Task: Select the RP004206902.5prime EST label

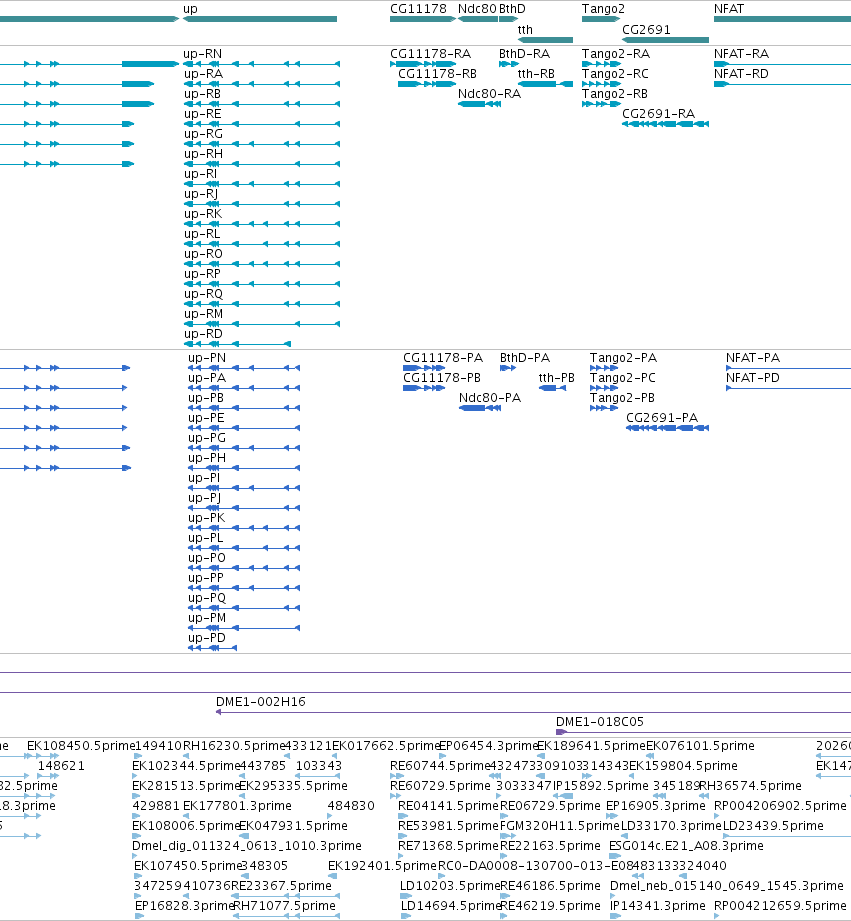Action: coord(781,805)
